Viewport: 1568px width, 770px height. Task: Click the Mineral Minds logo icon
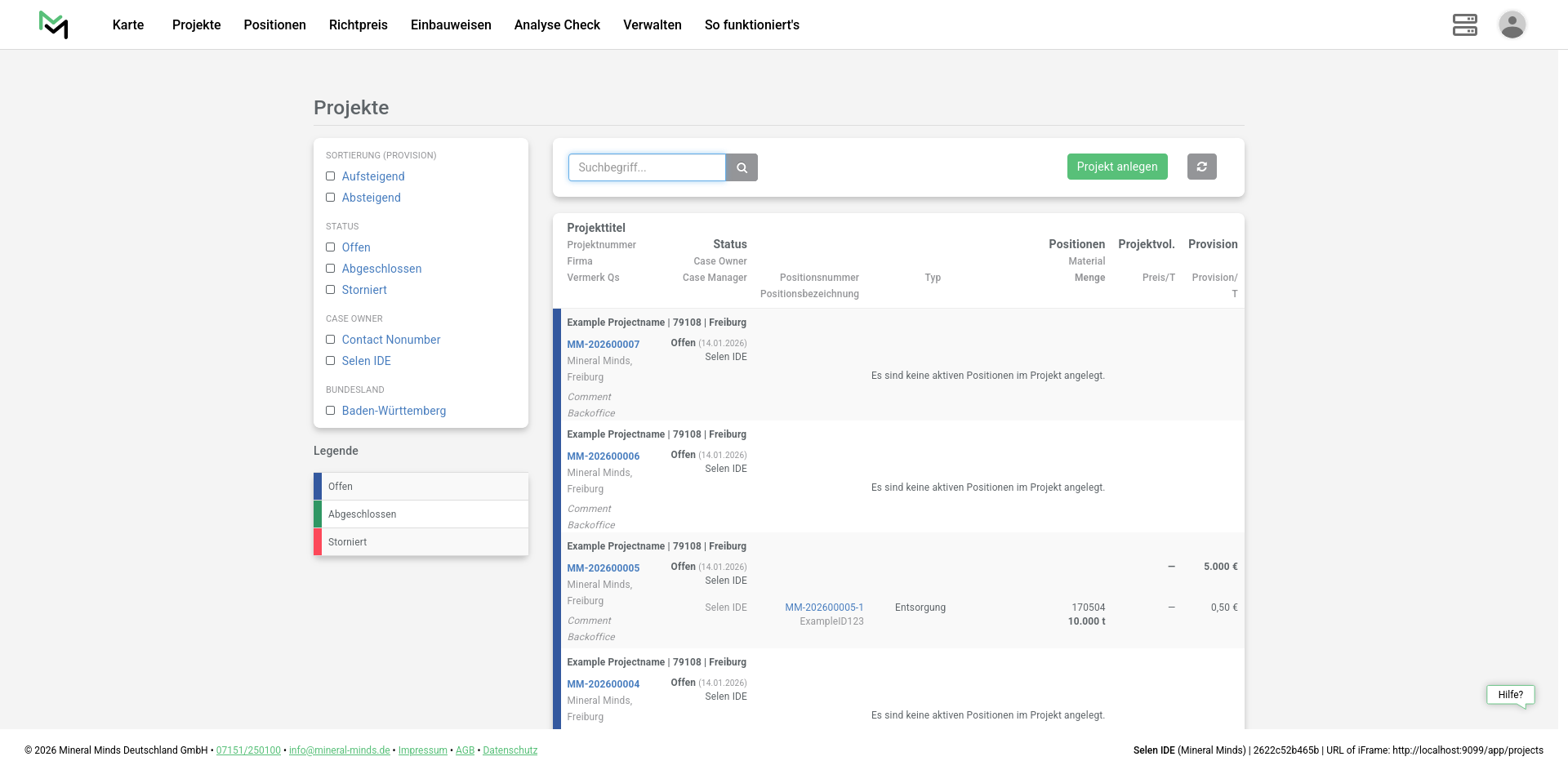click(54, 24)
